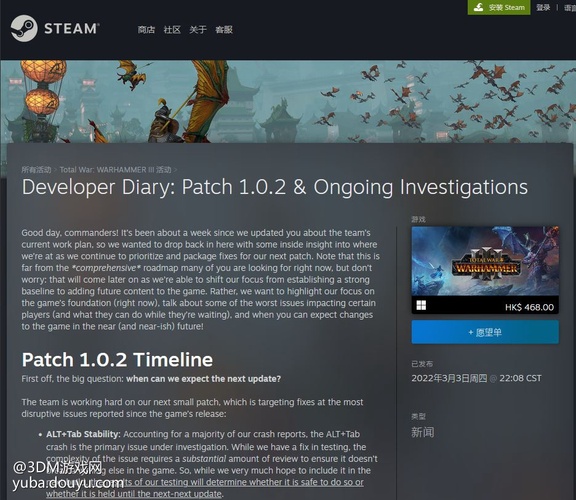Click the 安装 Steam button

pyautogui.click(x=499, y=7)
